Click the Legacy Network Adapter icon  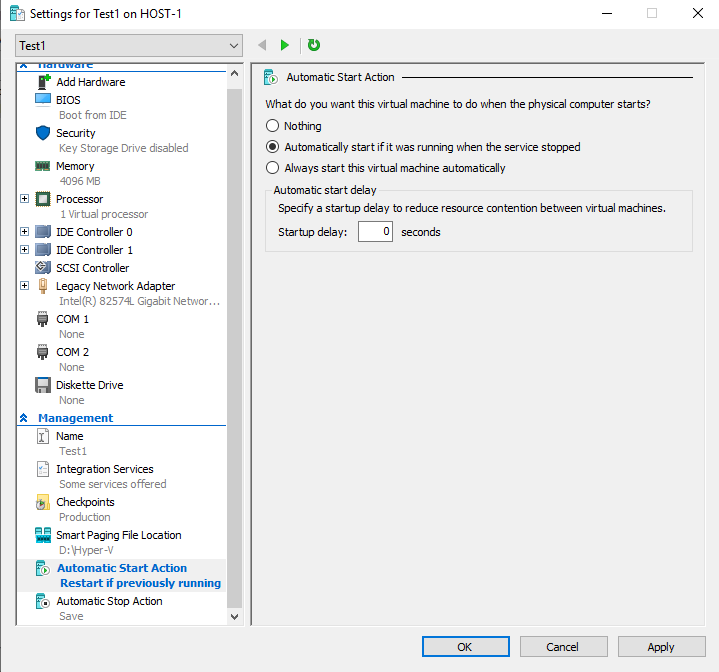(x=43, y=286)
